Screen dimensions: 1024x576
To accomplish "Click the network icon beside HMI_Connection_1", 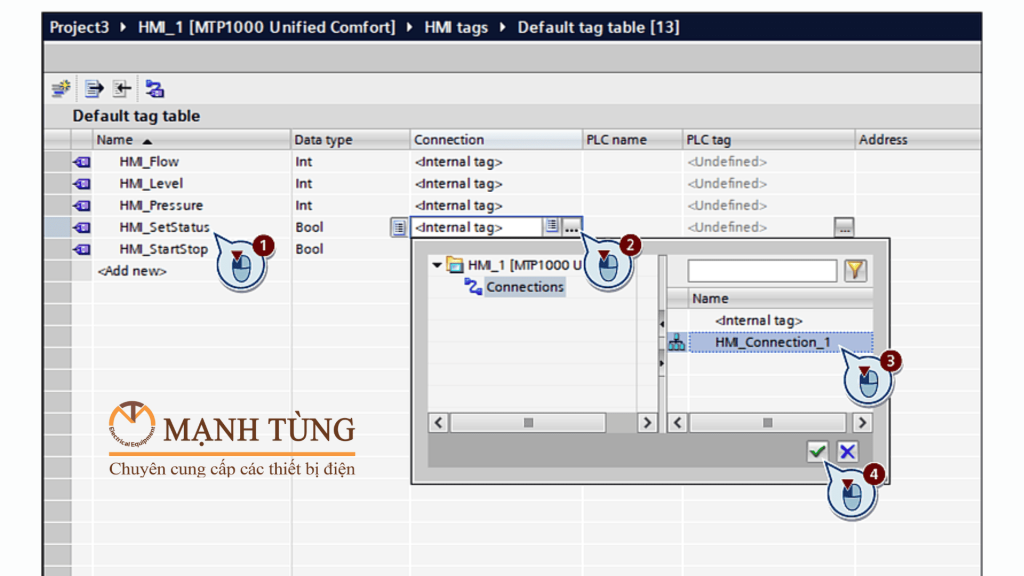I will [x=677, y=343].
